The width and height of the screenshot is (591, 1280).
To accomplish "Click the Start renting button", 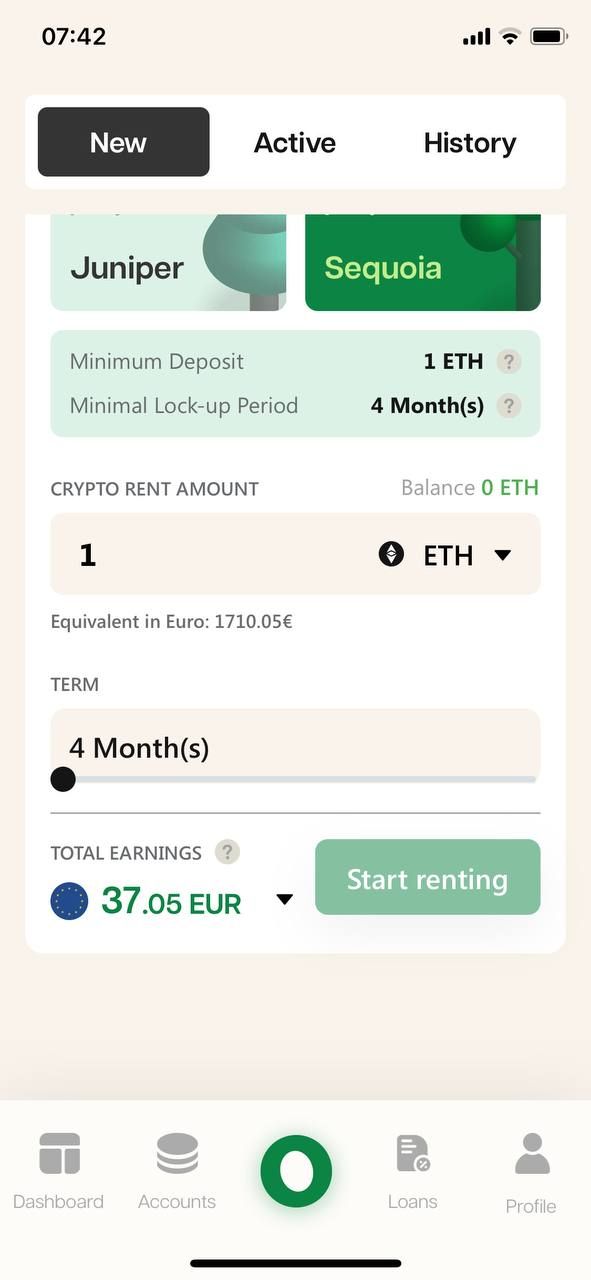I will click(x=428, y=877).
